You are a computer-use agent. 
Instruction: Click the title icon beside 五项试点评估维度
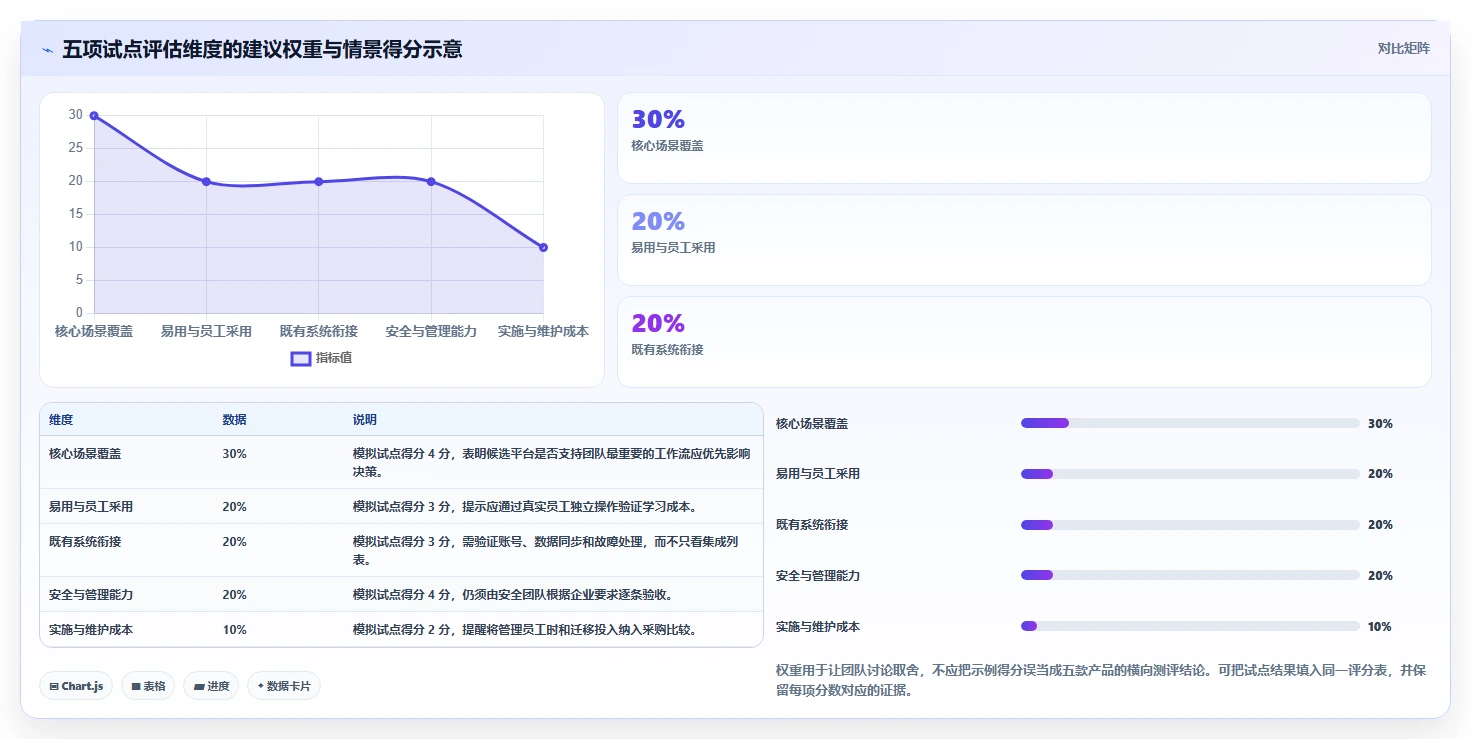tap(47, 50)
